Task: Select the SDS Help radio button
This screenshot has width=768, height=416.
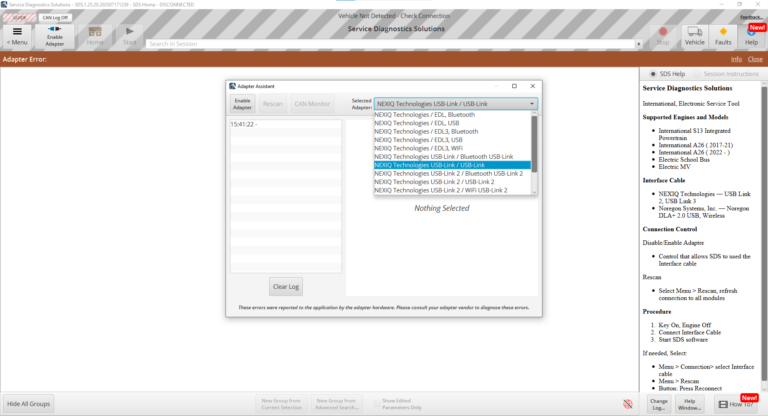Action: (x=653, y=74)
